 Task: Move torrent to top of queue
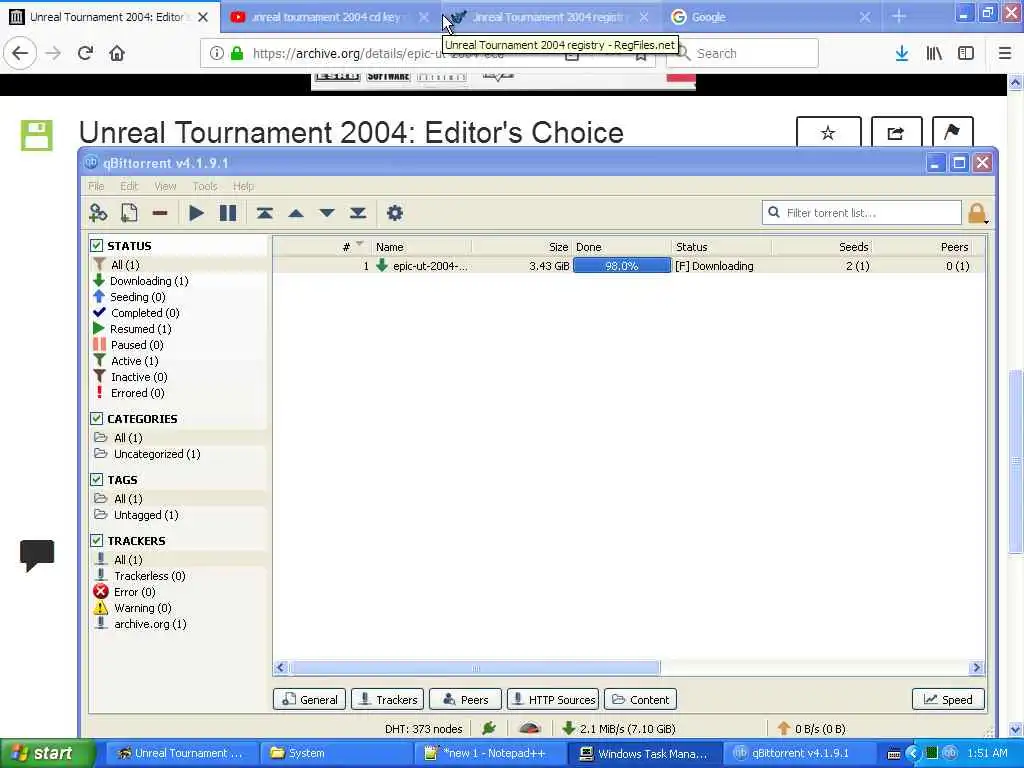[264, 213]
